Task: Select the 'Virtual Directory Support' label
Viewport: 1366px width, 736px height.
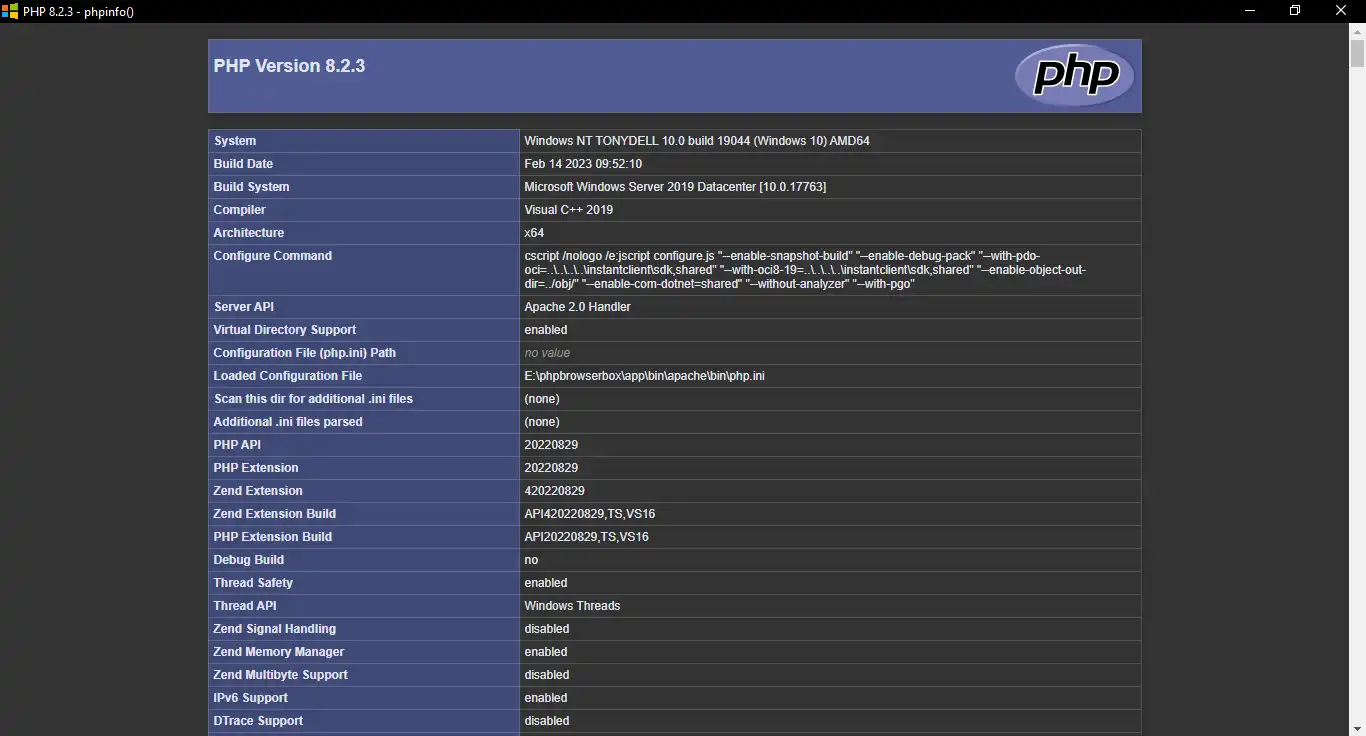Action: [284, 330]
